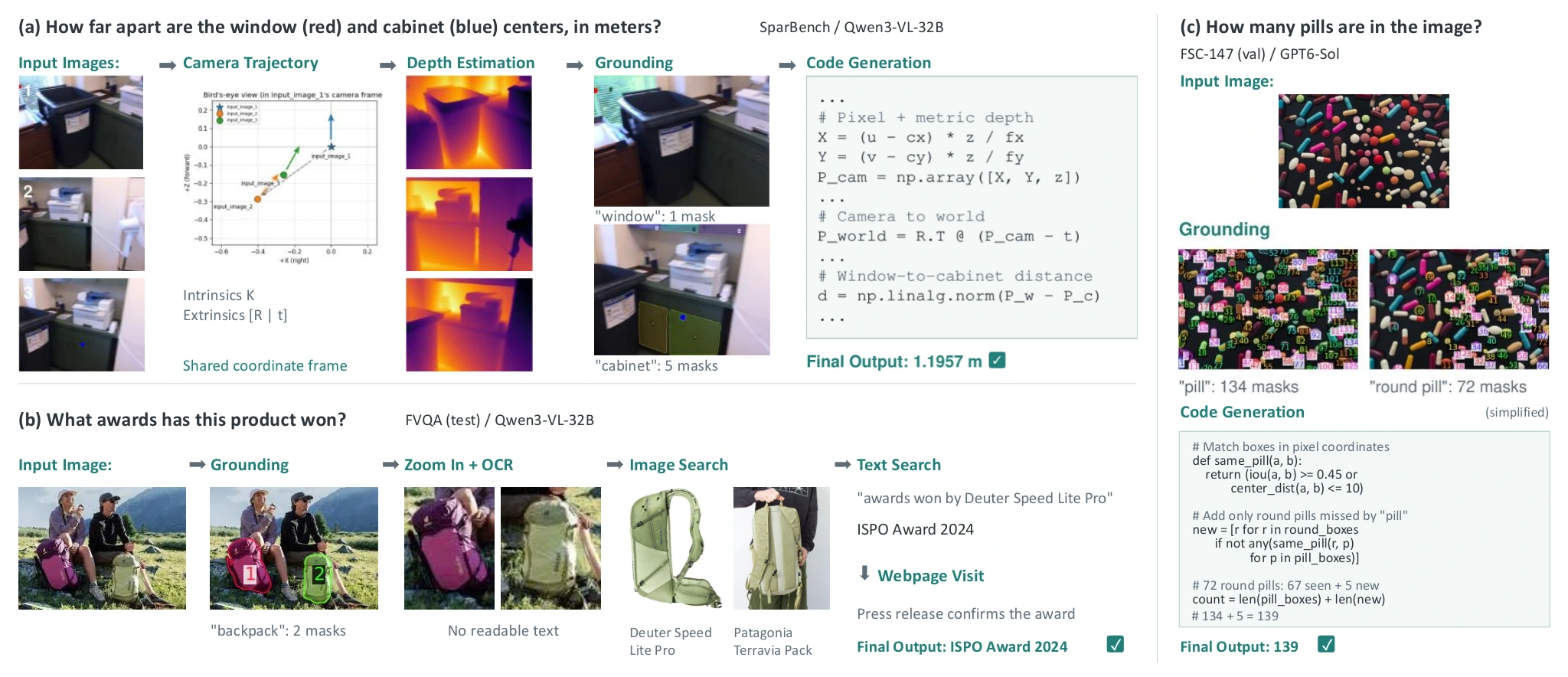This screenshot has height=677, width=1568.
Task: Click the checkmark beside Final Output ISPO Award 2024
Action: tap(1116, 644)
